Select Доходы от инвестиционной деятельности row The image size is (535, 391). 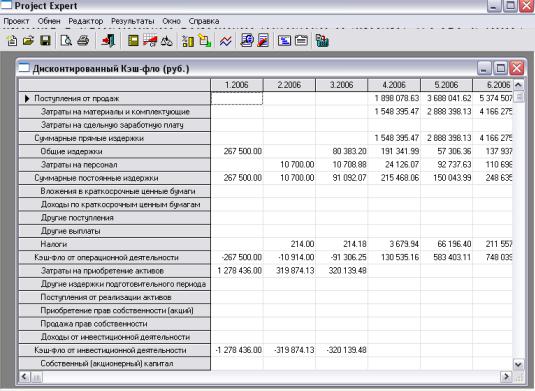click(x=115, y=337)
